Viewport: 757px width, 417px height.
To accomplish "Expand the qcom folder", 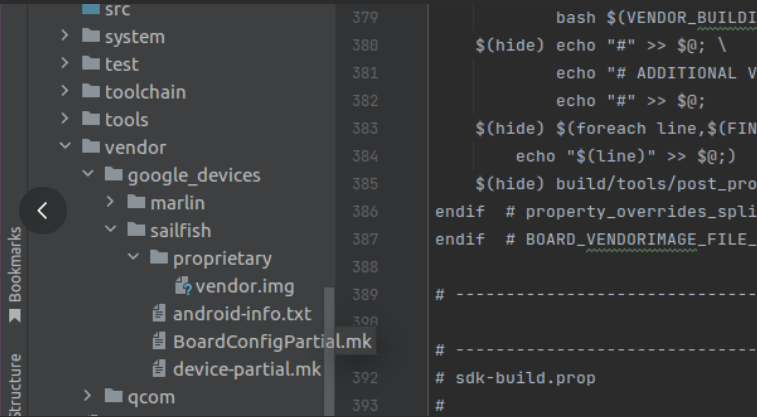I will pyautogui.click(x=87, y=396).
